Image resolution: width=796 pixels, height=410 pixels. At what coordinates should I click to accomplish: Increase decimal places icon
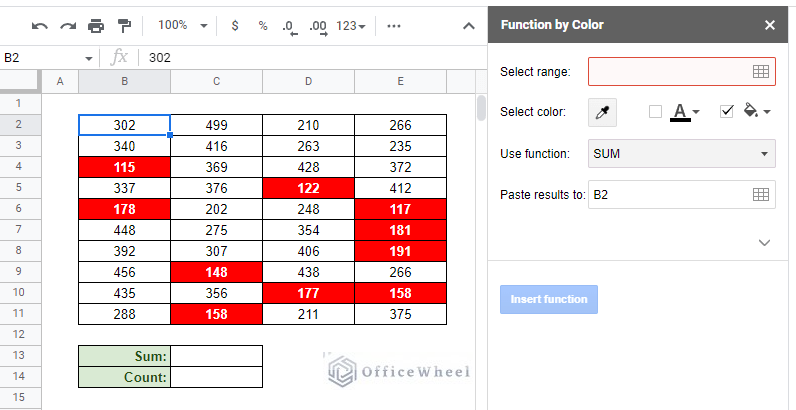point(318,26)
